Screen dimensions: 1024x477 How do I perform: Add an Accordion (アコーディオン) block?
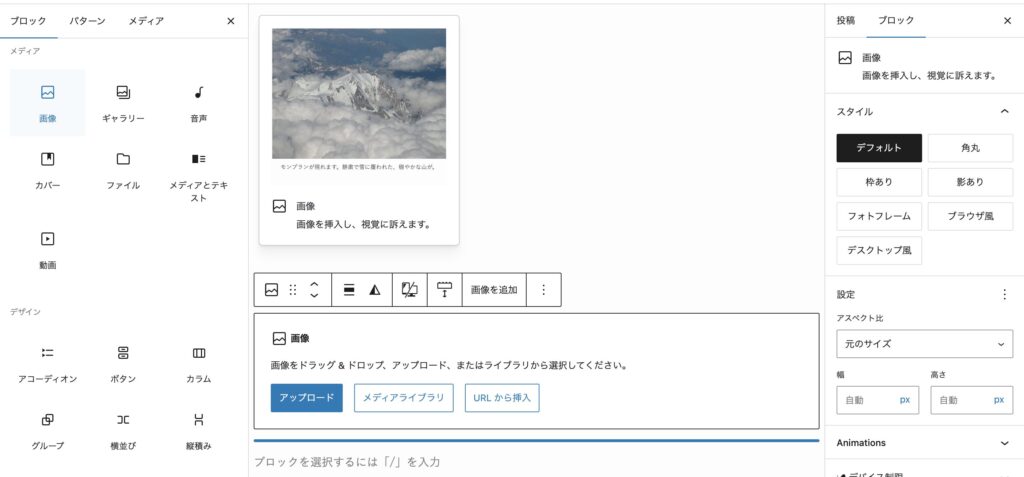47,363
